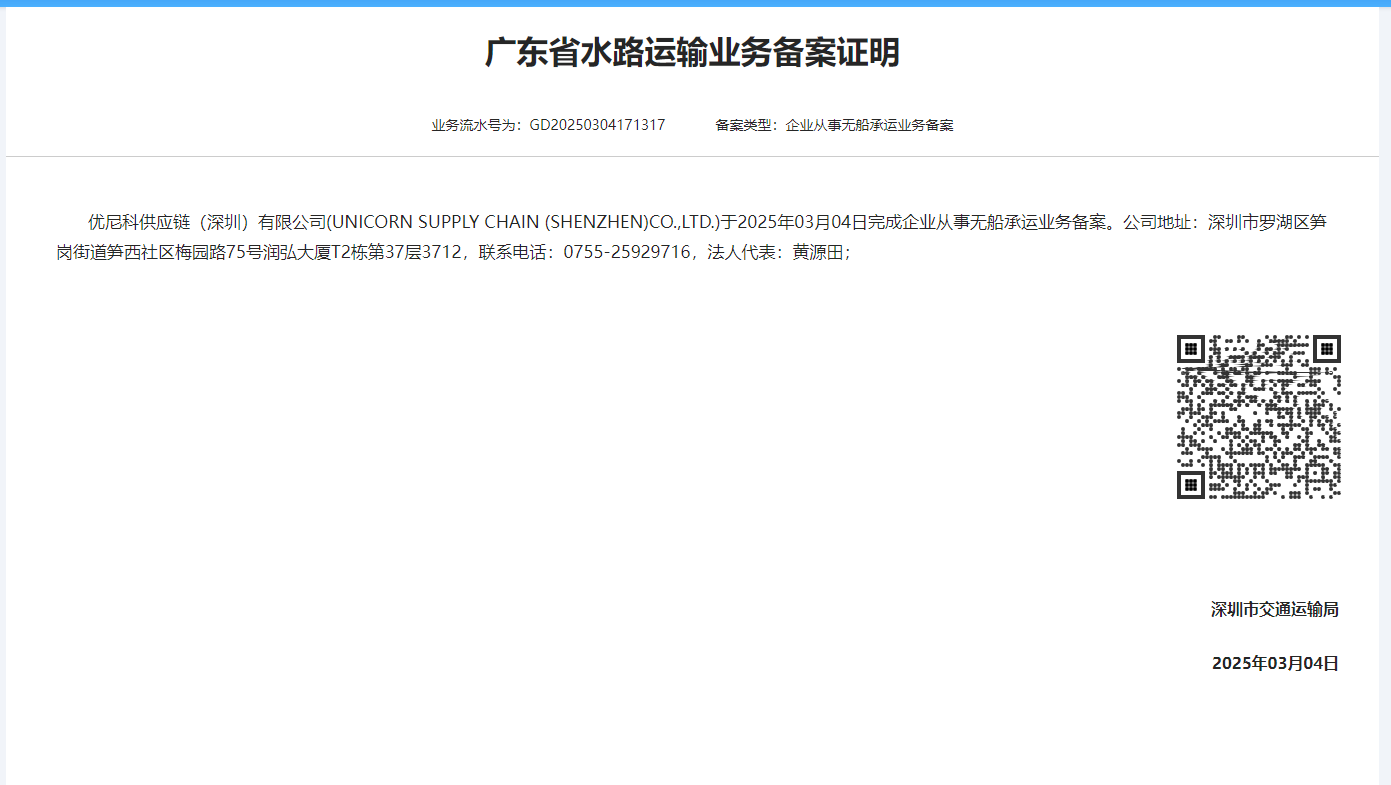The height and width of the screenshot is (785, 1391).
Task: Click the legal representative name 黄源田
Action: tap(818, 252)
